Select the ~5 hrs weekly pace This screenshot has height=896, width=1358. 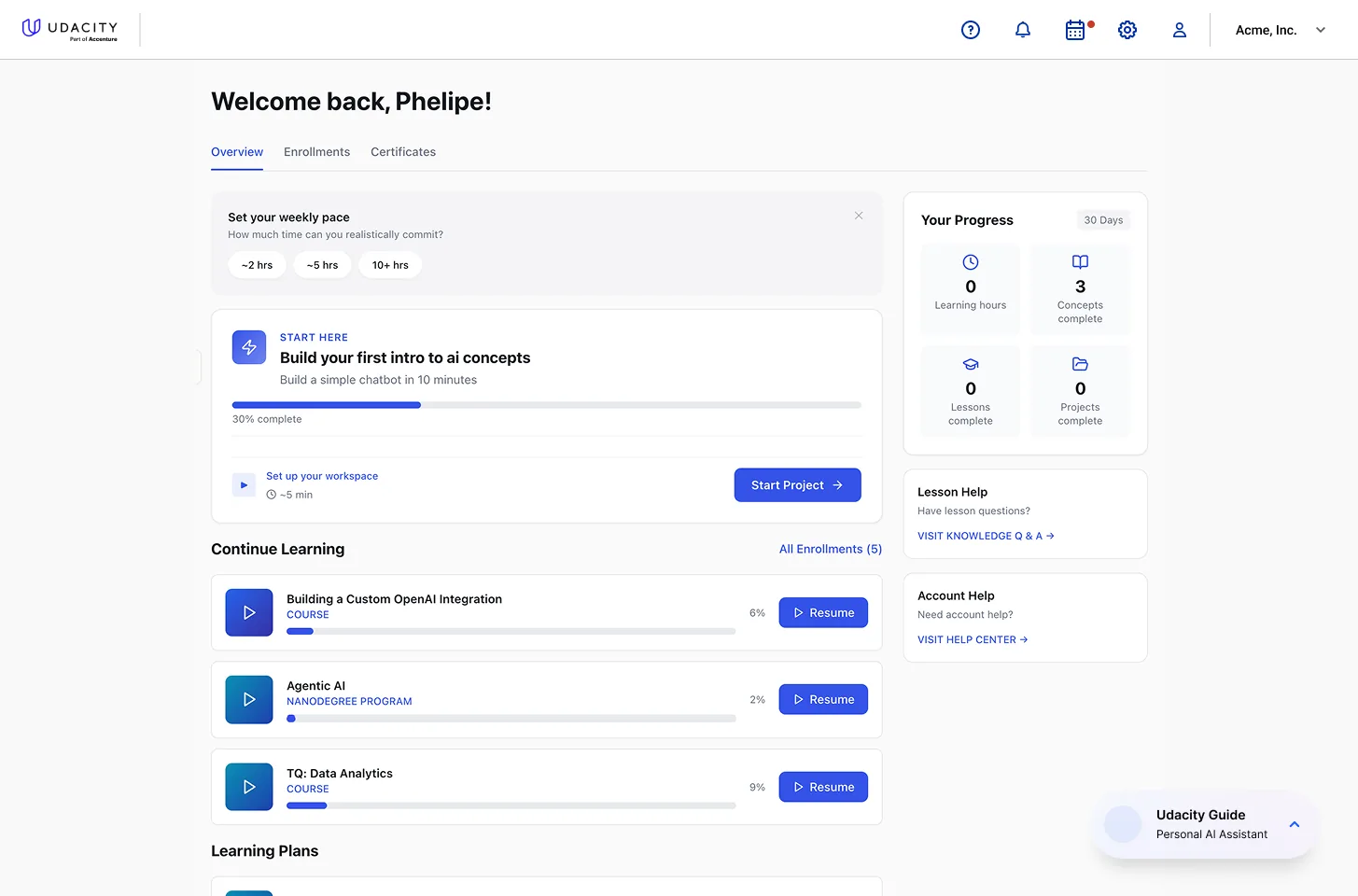[323, 265]
